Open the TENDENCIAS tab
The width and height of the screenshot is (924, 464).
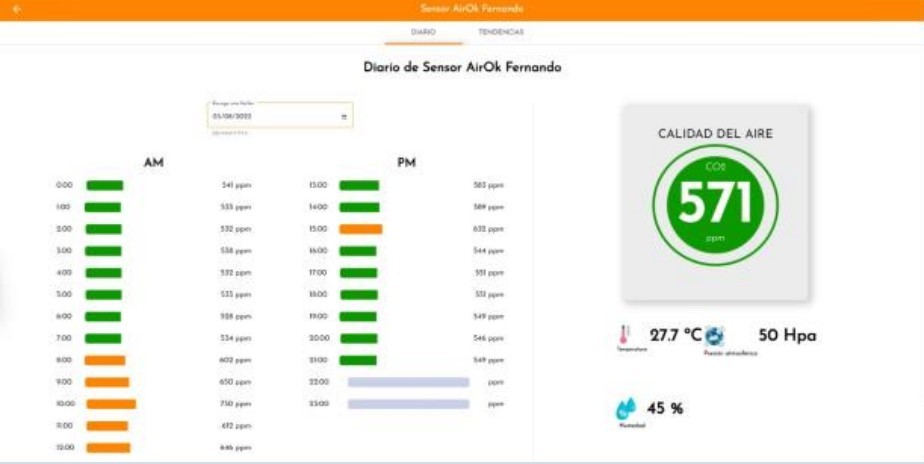click(x=501, y=32)
